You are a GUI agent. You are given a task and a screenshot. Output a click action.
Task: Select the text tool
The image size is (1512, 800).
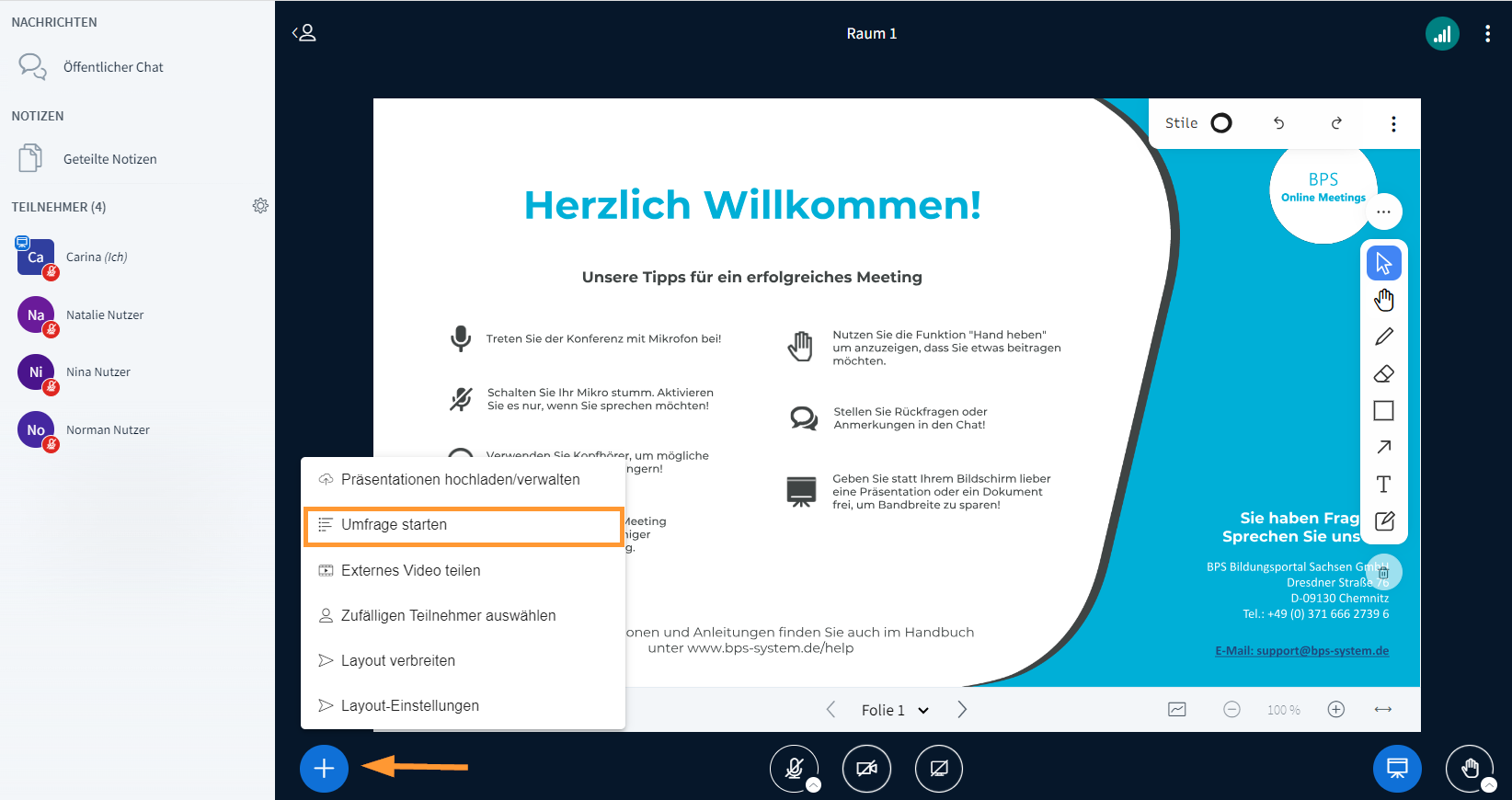(x=1383, y=485)
